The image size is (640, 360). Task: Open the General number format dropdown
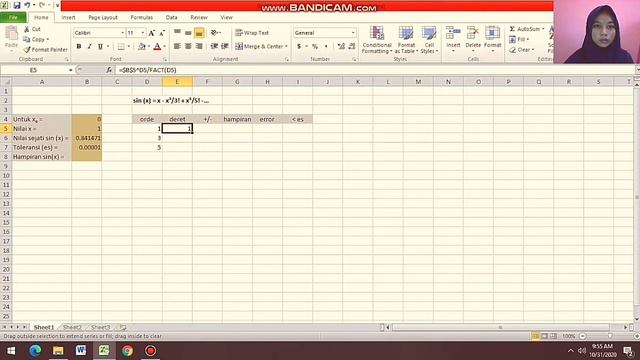(353, 33)
